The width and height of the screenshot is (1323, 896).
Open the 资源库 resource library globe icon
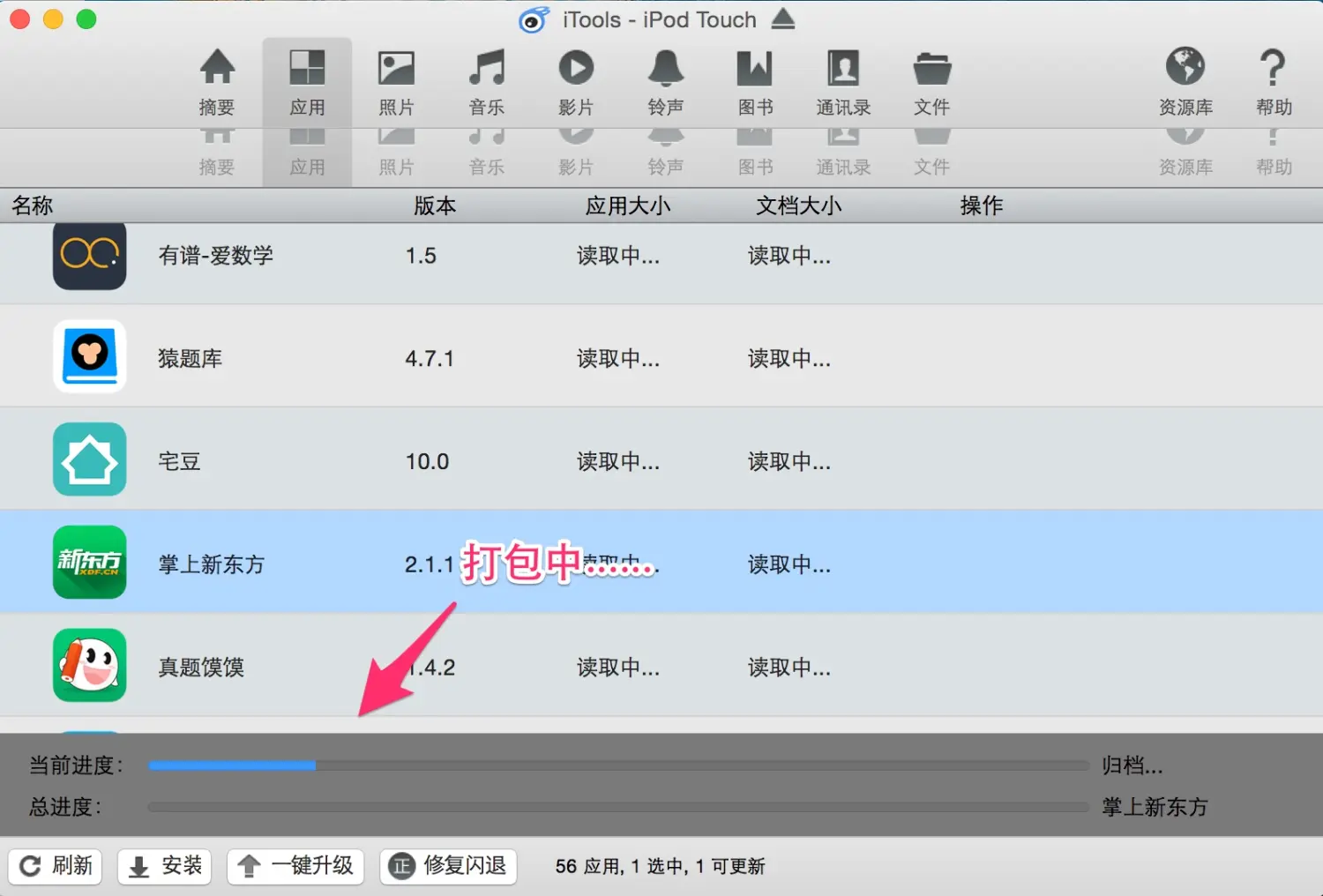tap(1185, 82)
